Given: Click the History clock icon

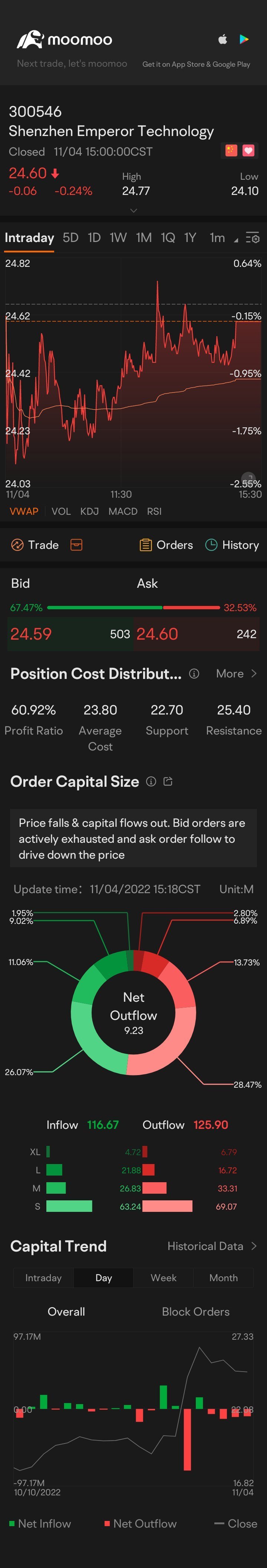Looking at the screenshot, I should pyautogui.click(x=211, y=545).
